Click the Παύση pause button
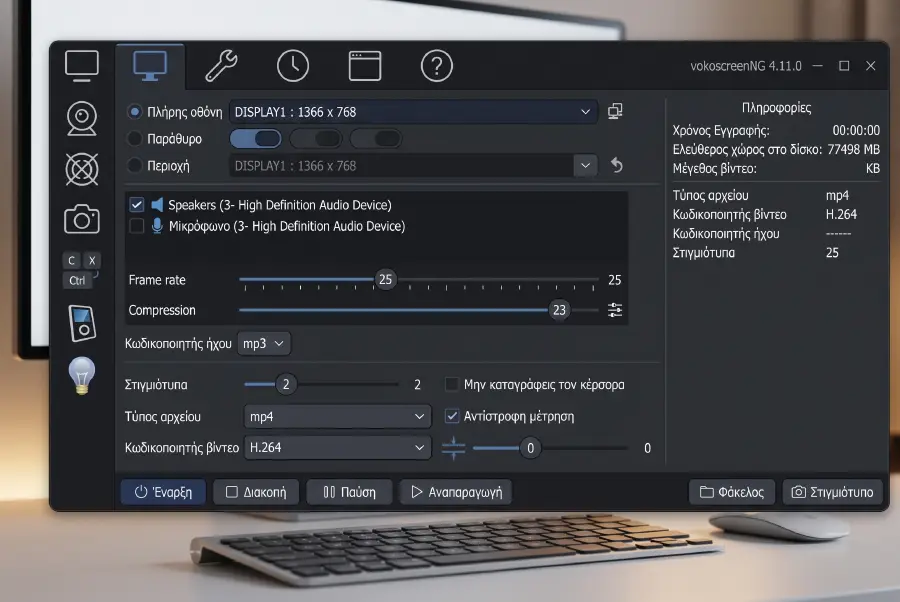Viewport: 900px width, 602px height. [x=349, y=492]
